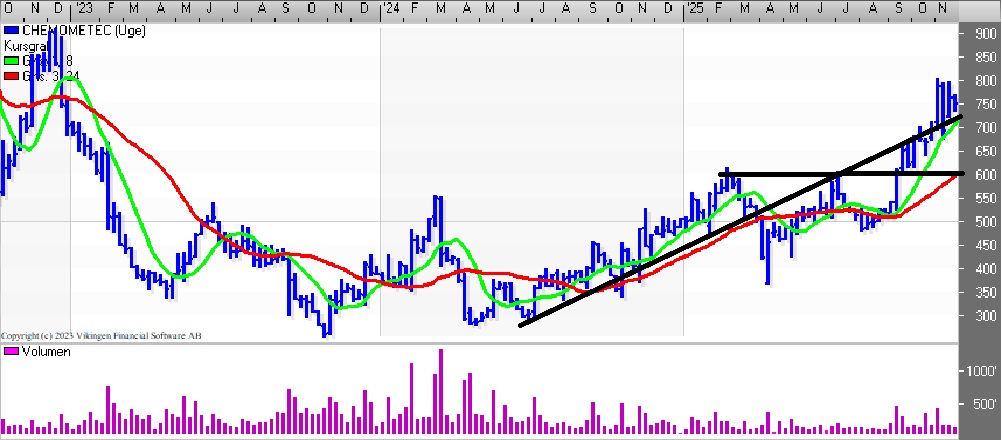The height and width of the screenshot is (440, 1002).
Task: Click the Vikingen Financial Software copyright text
Action: (100, 336)
